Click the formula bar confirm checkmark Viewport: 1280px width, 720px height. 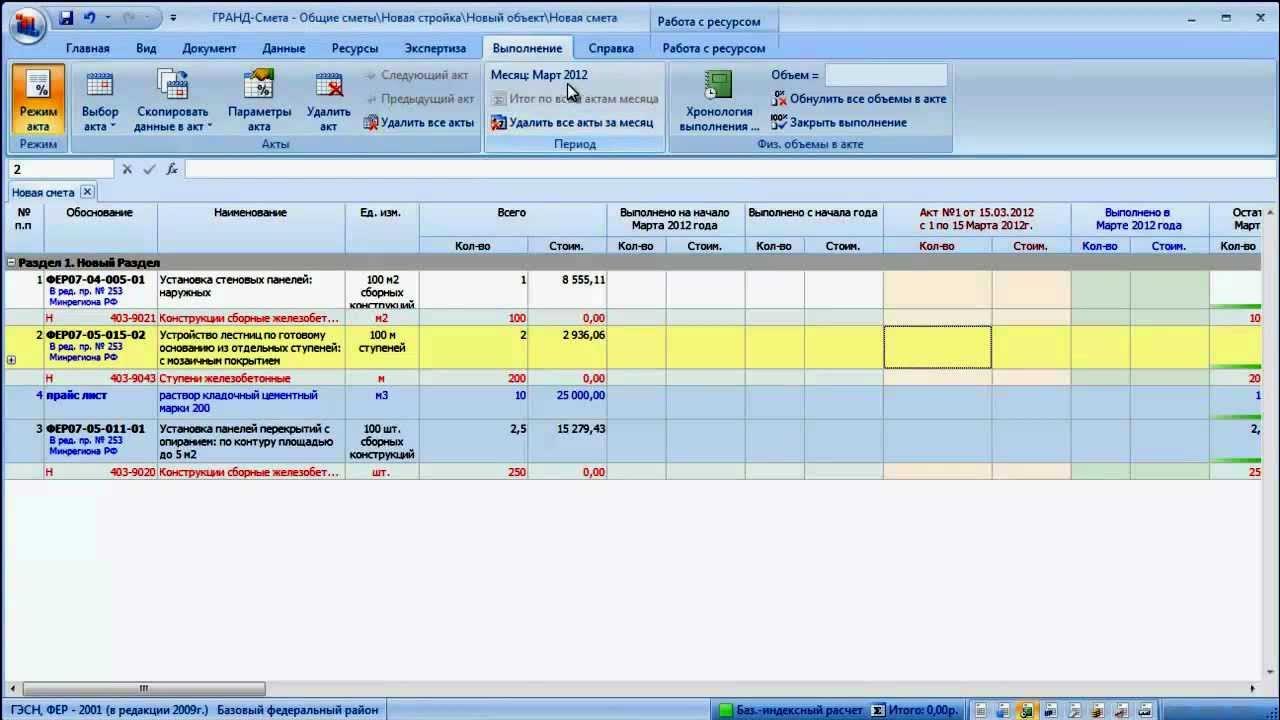149,169
